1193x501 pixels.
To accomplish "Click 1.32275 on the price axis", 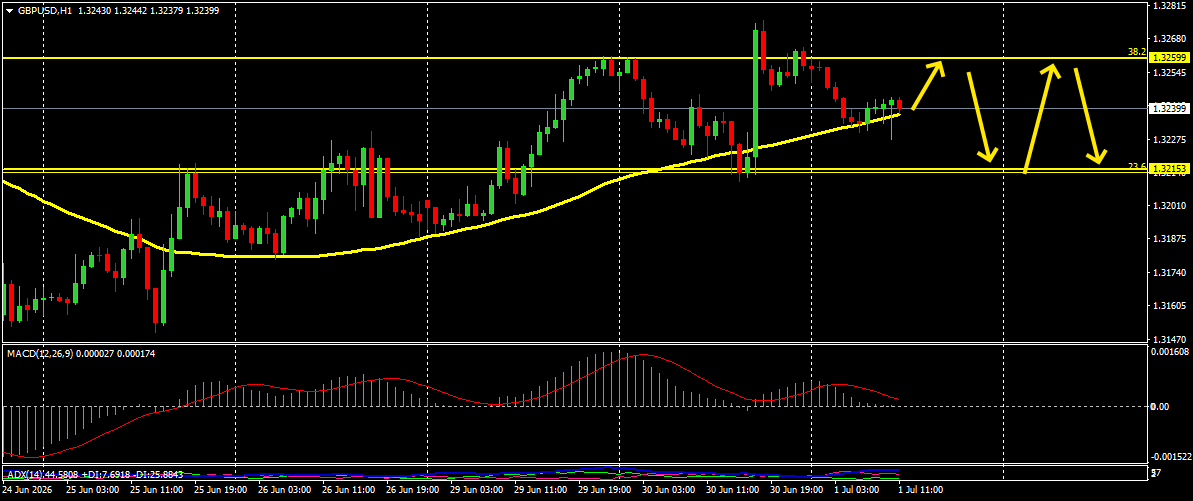I will (1169, 139).
